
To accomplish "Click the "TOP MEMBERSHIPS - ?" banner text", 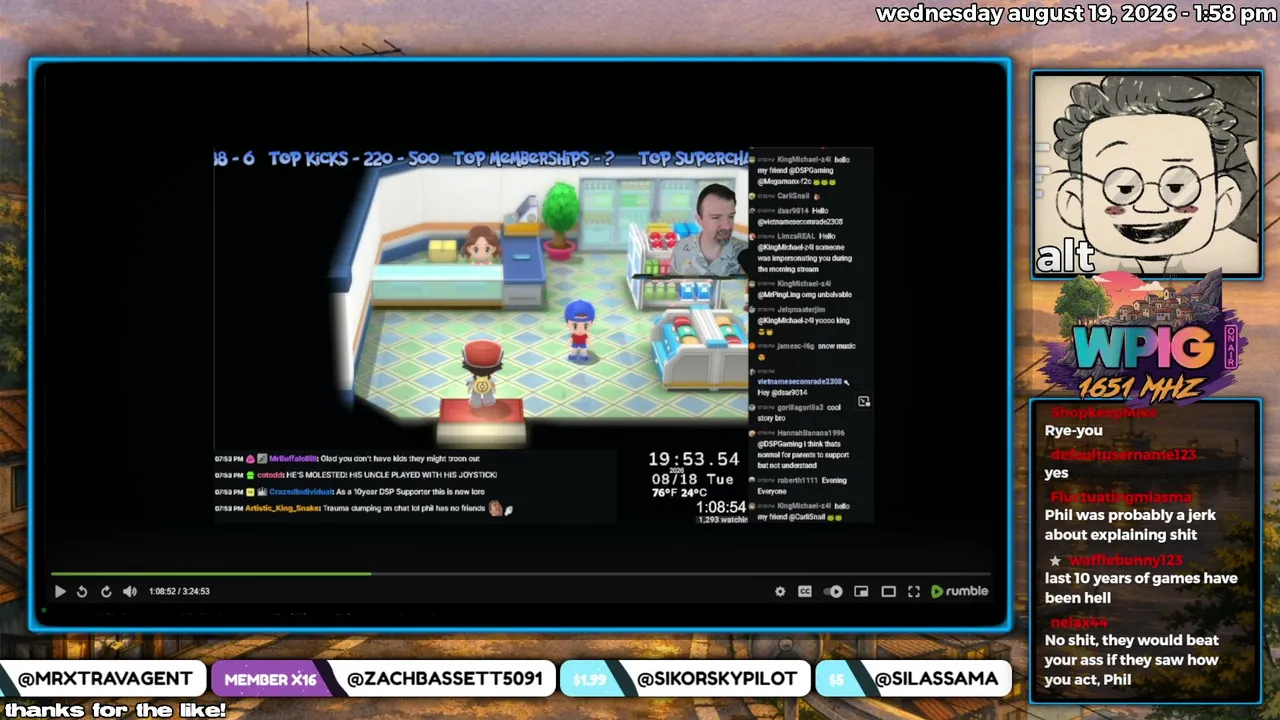I will pyautogui.click(x=534, y=159).
